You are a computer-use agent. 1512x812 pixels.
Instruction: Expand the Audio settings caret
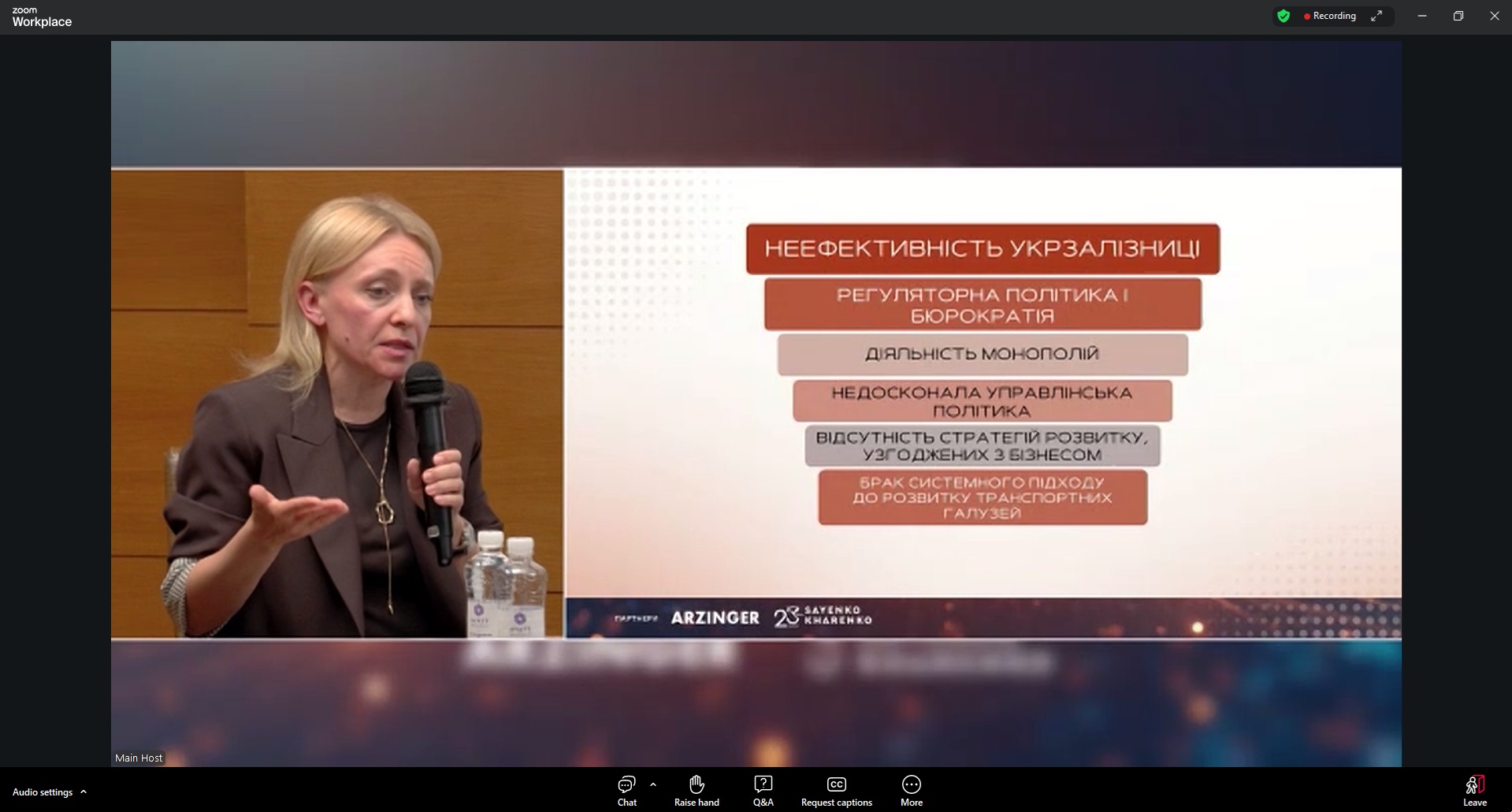(x=84, y=792)
